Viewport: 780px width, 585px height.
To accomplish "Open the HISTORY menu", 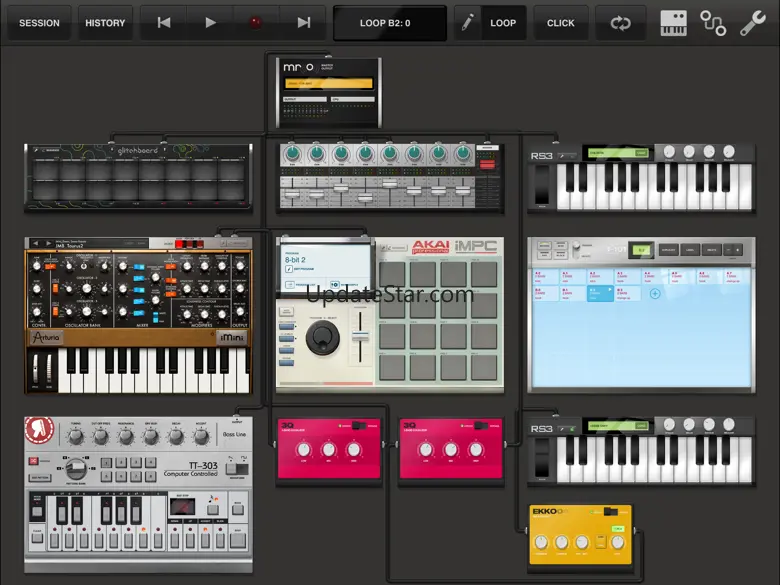I will (x=105, y=23).
